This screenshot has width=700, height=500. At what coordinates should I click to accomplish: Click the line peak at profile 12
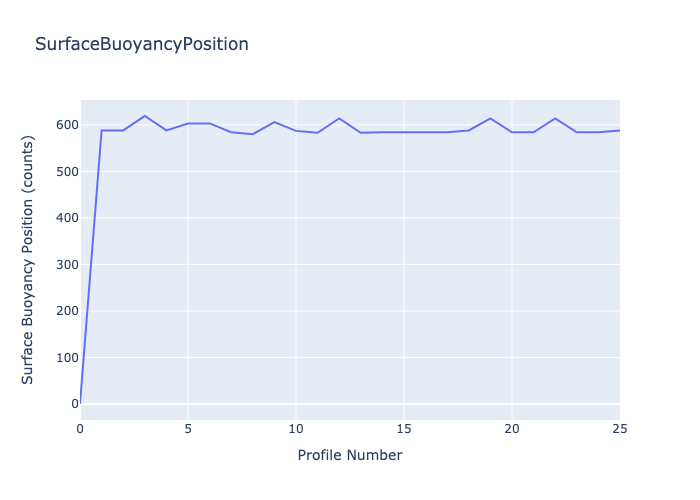click(339, 118)
